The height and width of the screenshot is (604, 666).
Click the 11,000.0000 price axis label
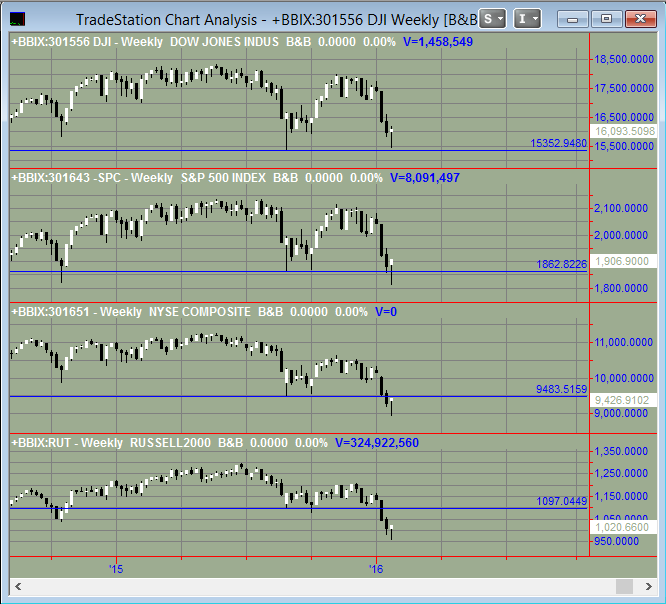624,342
